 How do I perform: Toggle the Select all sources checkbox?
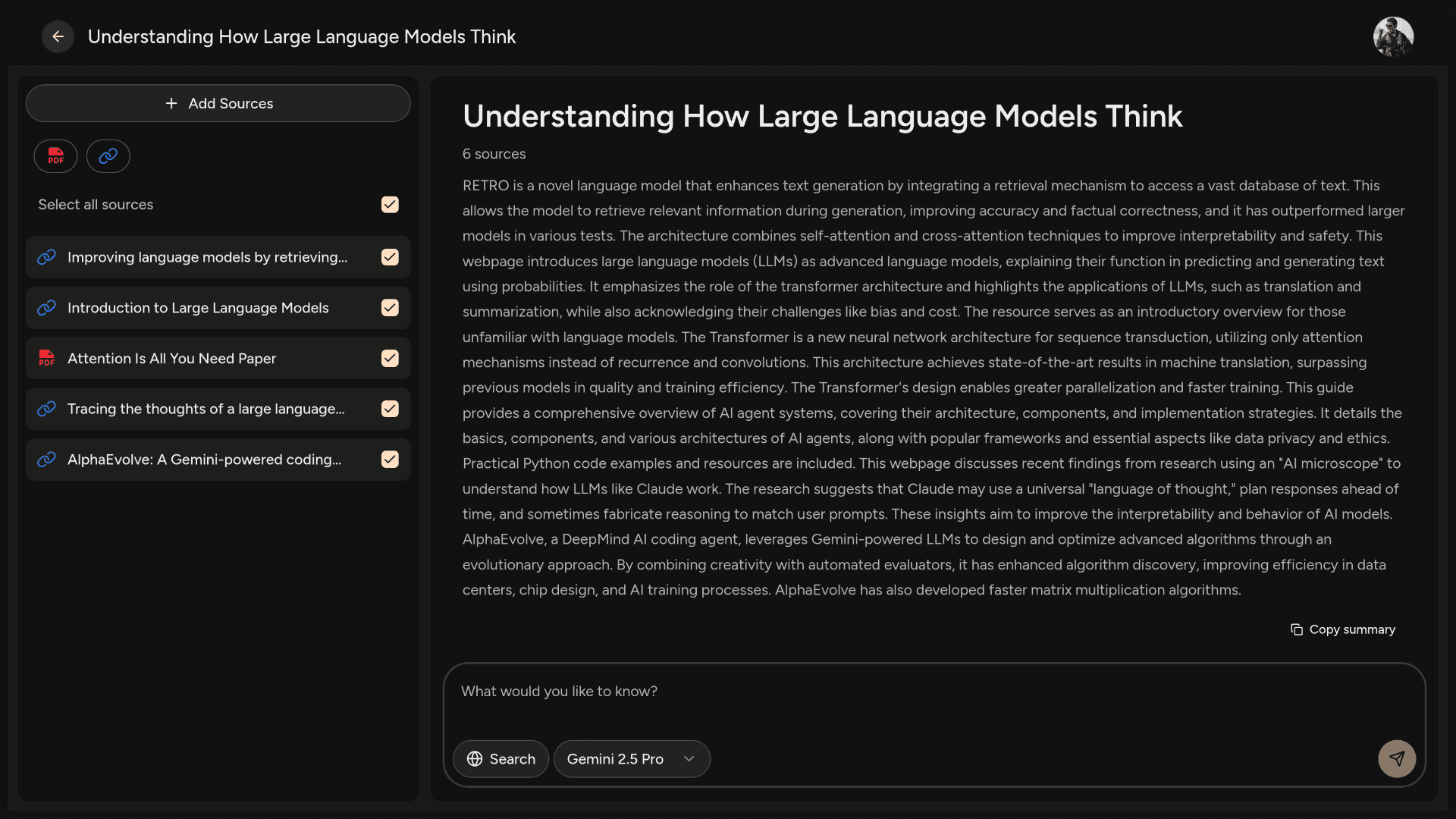click(390, 205)
